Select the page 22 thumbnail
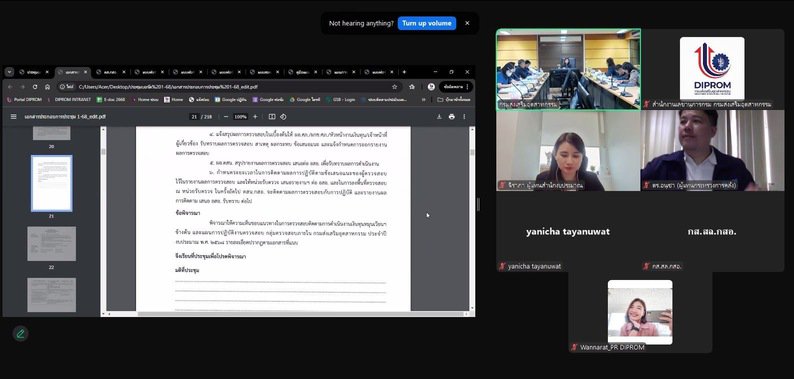The height and width of the screenshot is (379, 794). [52, 244]
